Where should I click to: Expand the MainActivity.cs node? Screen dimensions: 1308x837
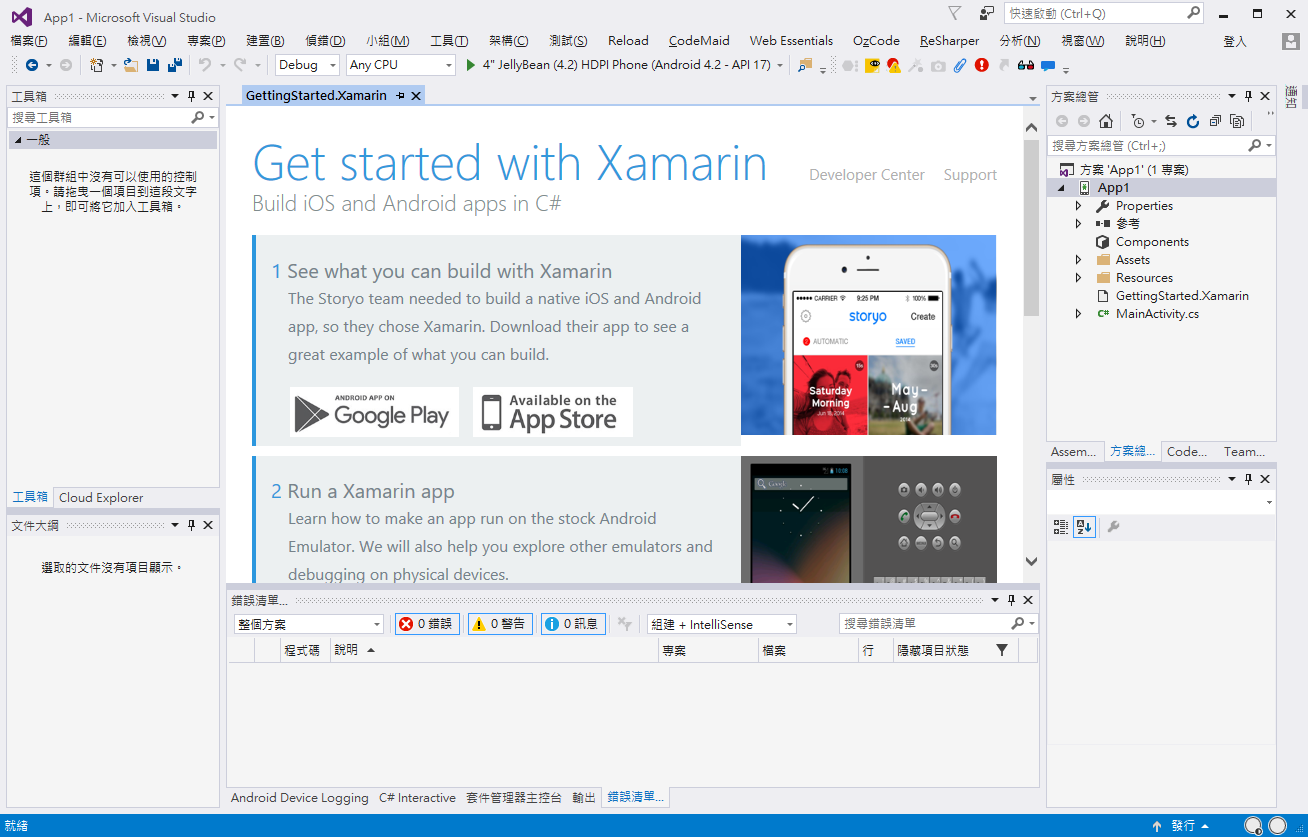(1078, 314)
